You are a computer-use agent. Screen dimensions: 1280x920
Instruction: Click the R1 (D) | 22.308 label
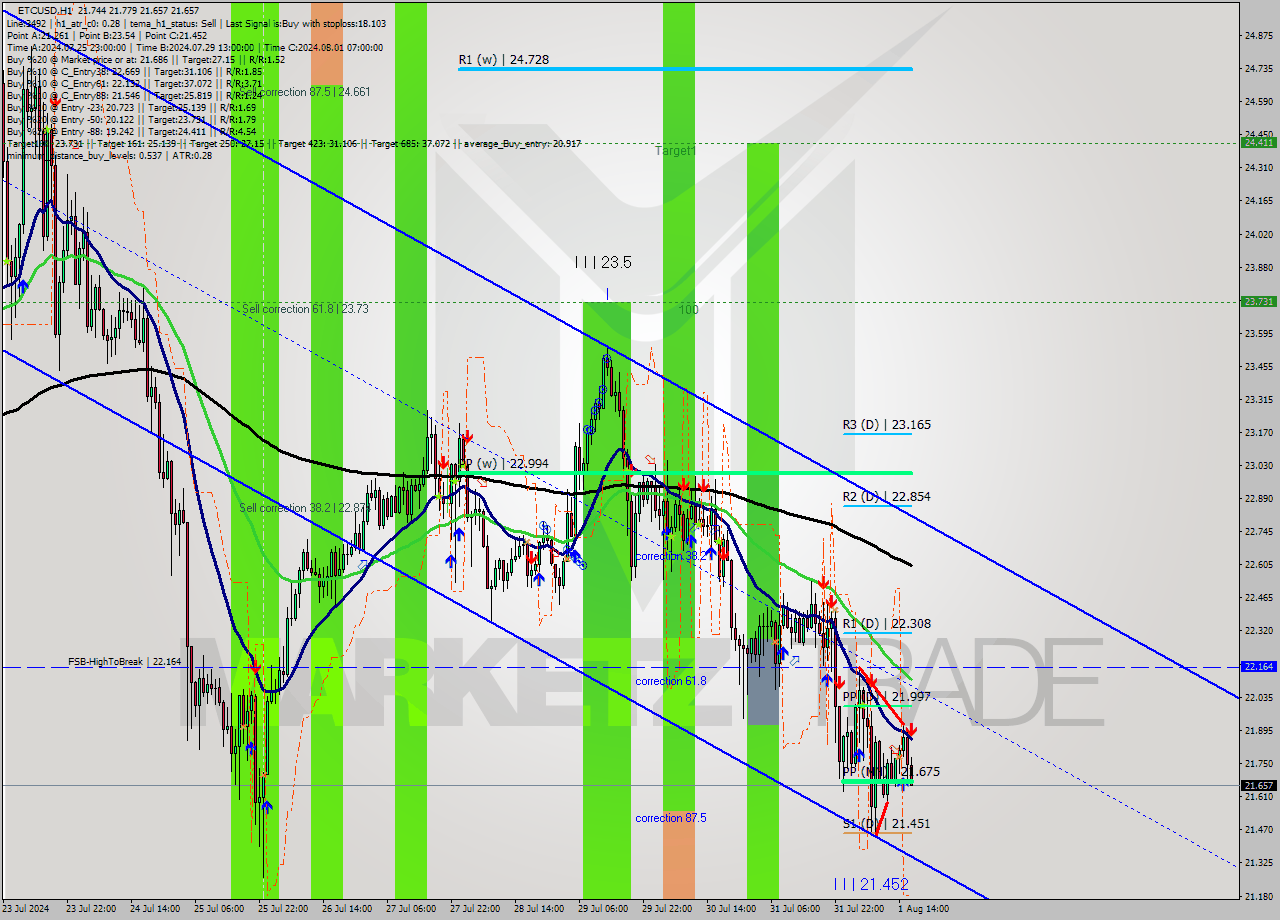click(887, 624)
